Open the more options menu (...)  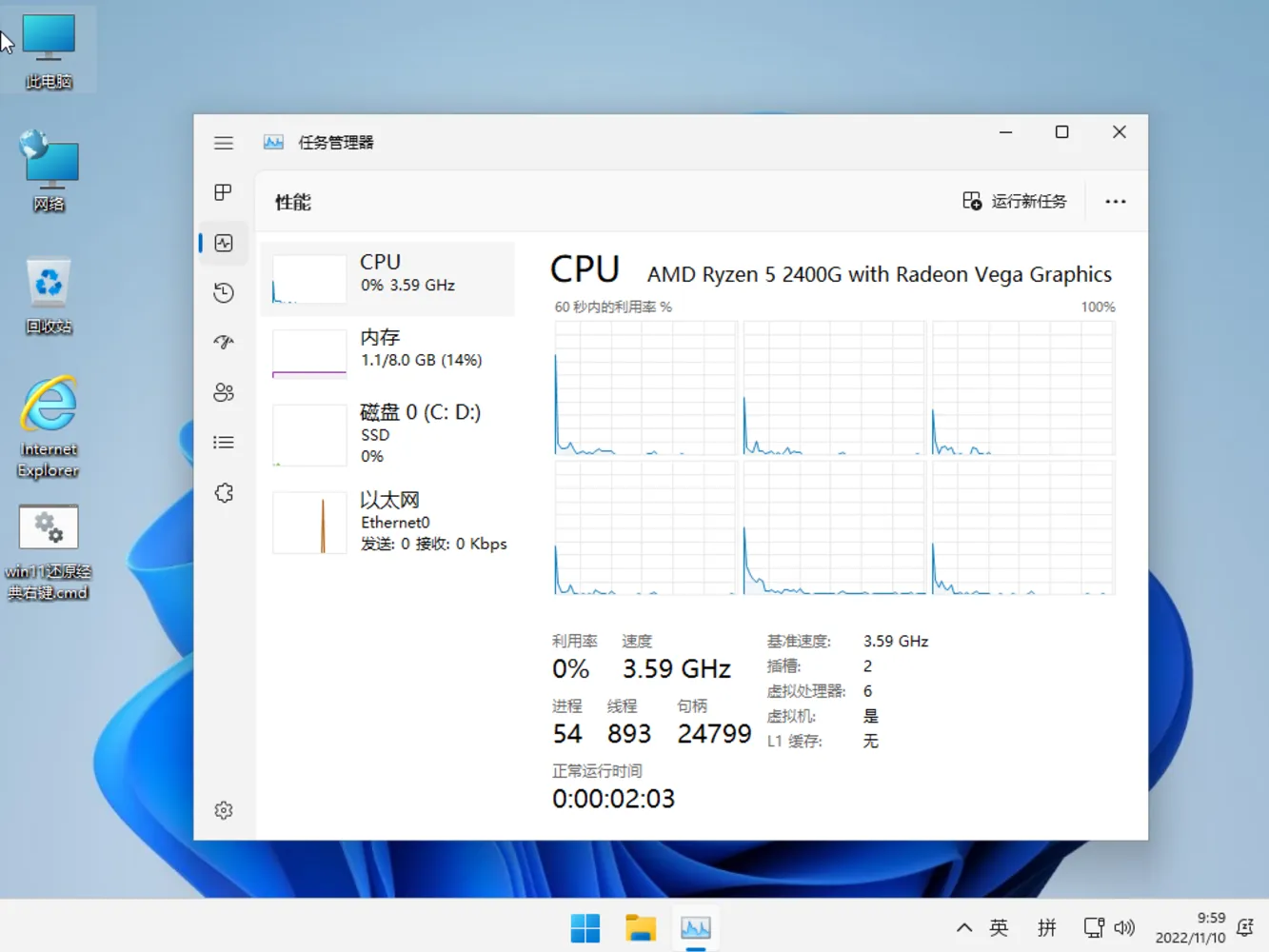click(x=1115, y=201)
